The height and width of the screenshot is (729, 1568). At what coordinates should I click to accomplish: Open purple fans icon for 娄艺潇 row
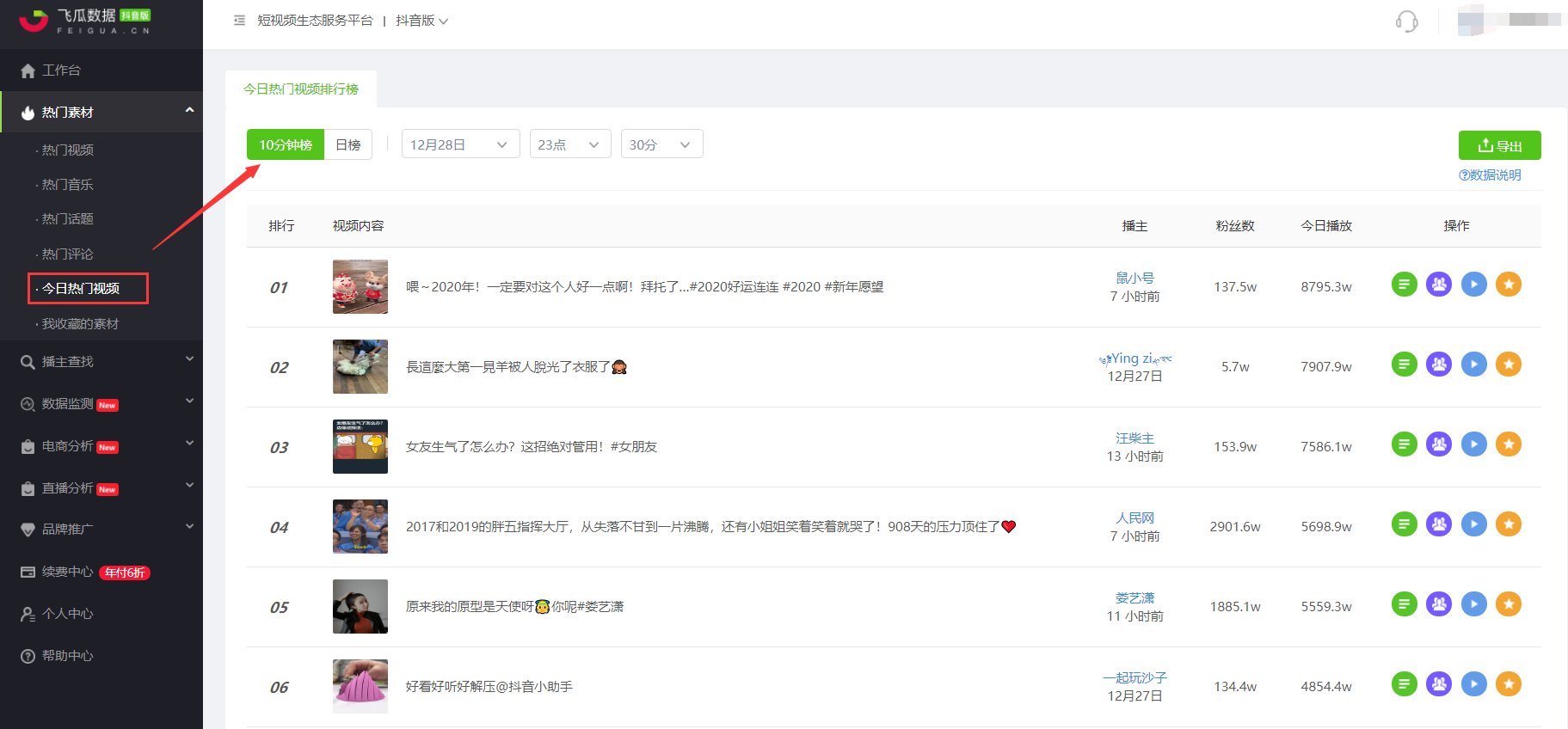point(1439,603)
